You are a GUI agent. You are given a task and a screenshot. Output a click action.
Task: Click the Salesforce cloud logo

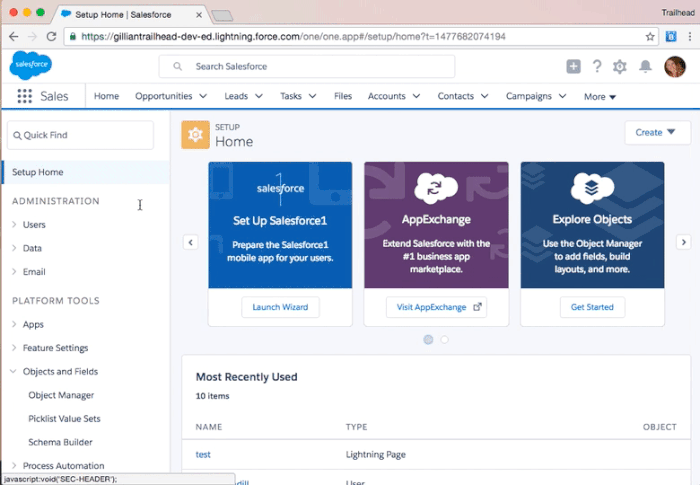pyautogui.click(x=30, y=65)
